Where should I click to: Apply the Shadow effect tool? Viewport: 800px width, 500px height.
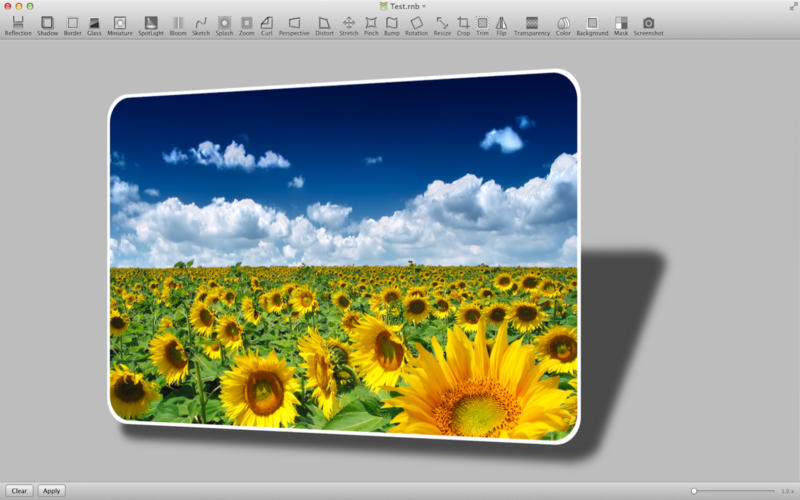[x=47, y=25]
